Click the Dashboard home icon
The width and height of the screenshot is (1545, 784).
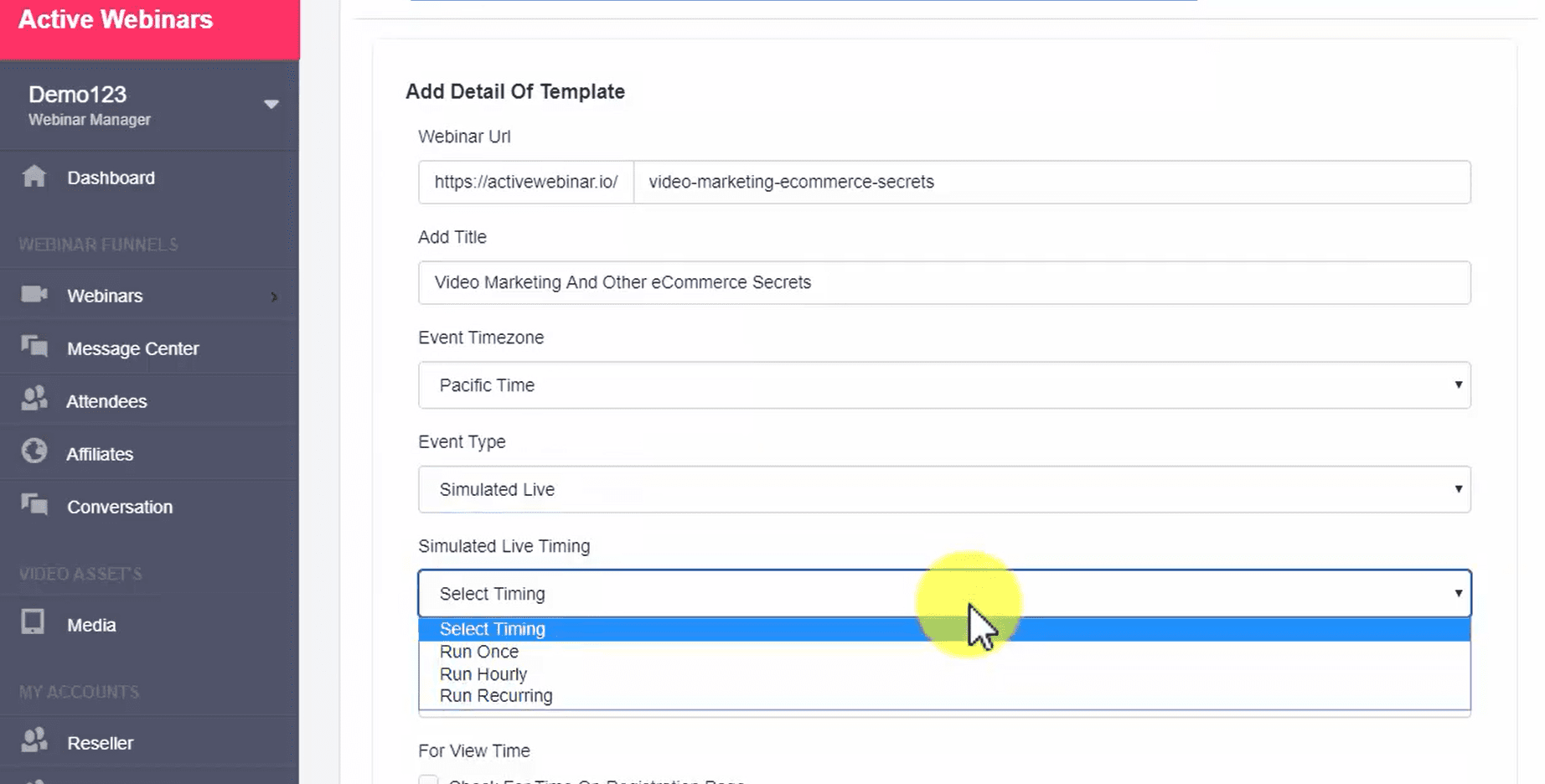(34, 177)
